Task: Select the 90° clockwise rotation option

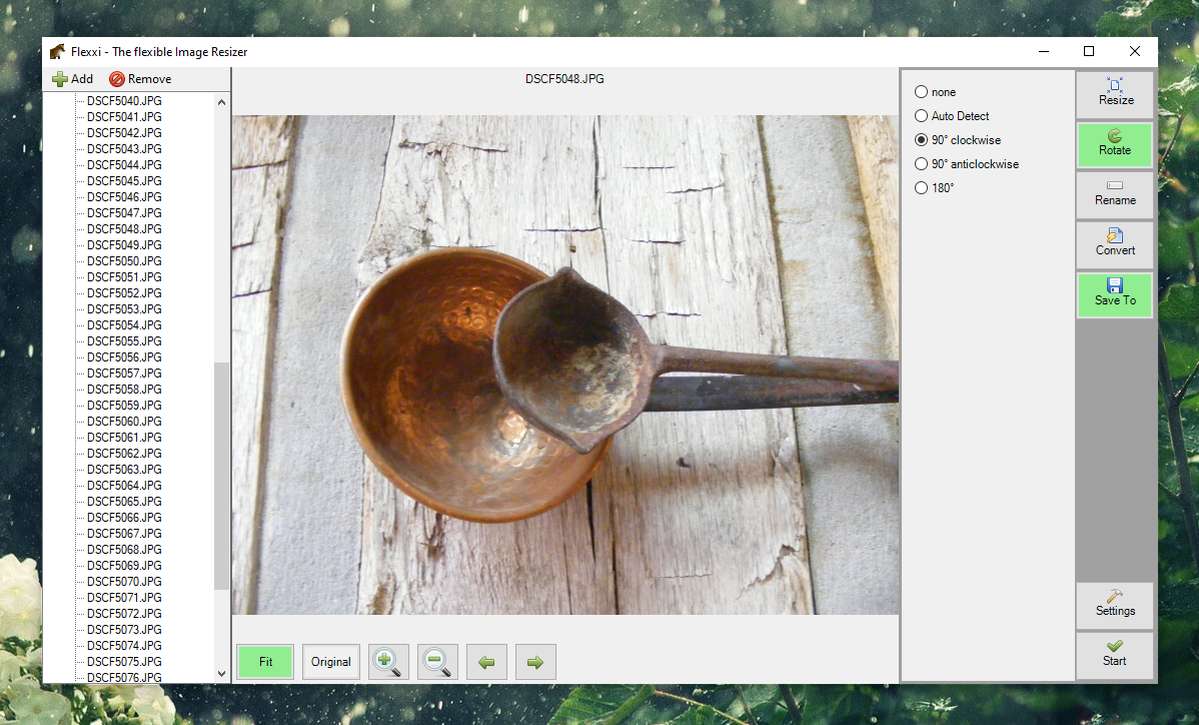Action: point(957,140)
